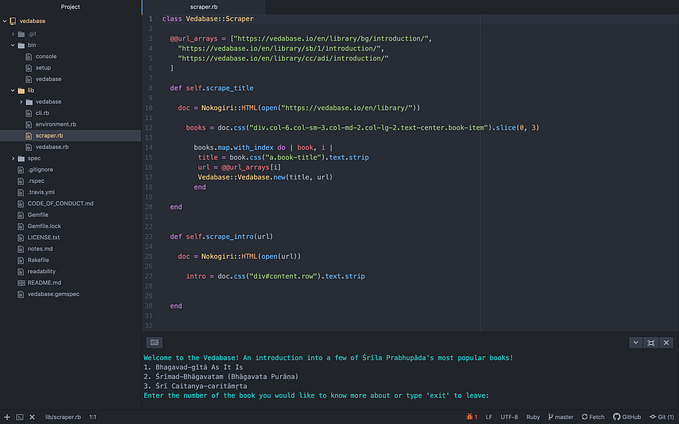679x424 pixels.
Task: Collapse the bin folder
Action: (13, 45)
